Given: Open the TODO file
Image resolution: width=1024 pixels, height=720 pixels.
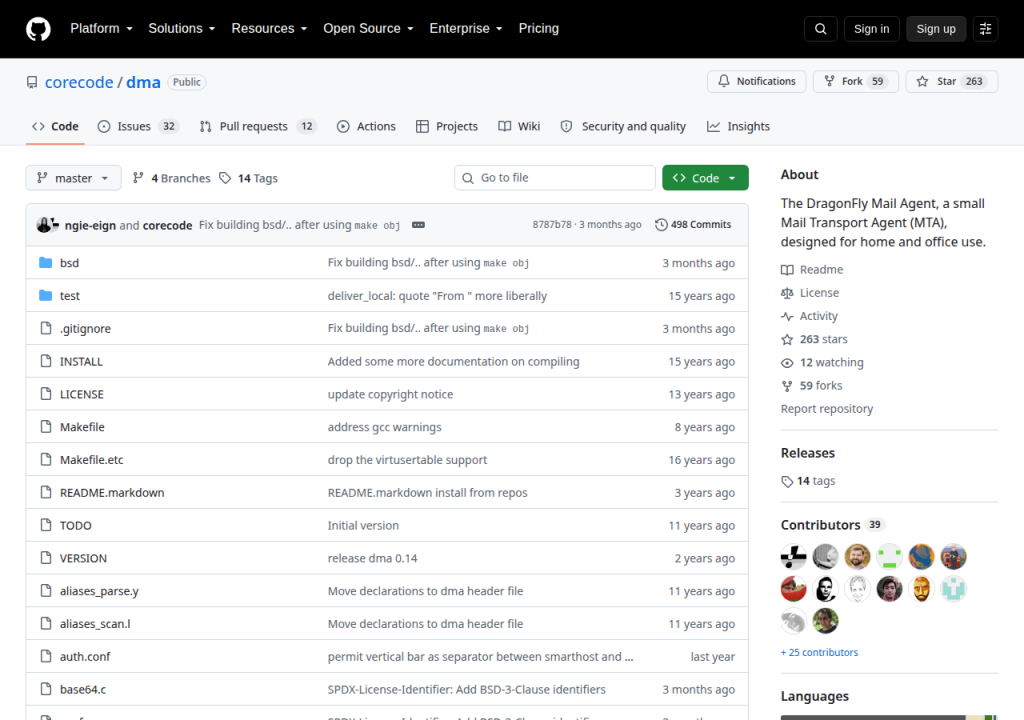Looking at the screenshot, I should pos(76,525).
